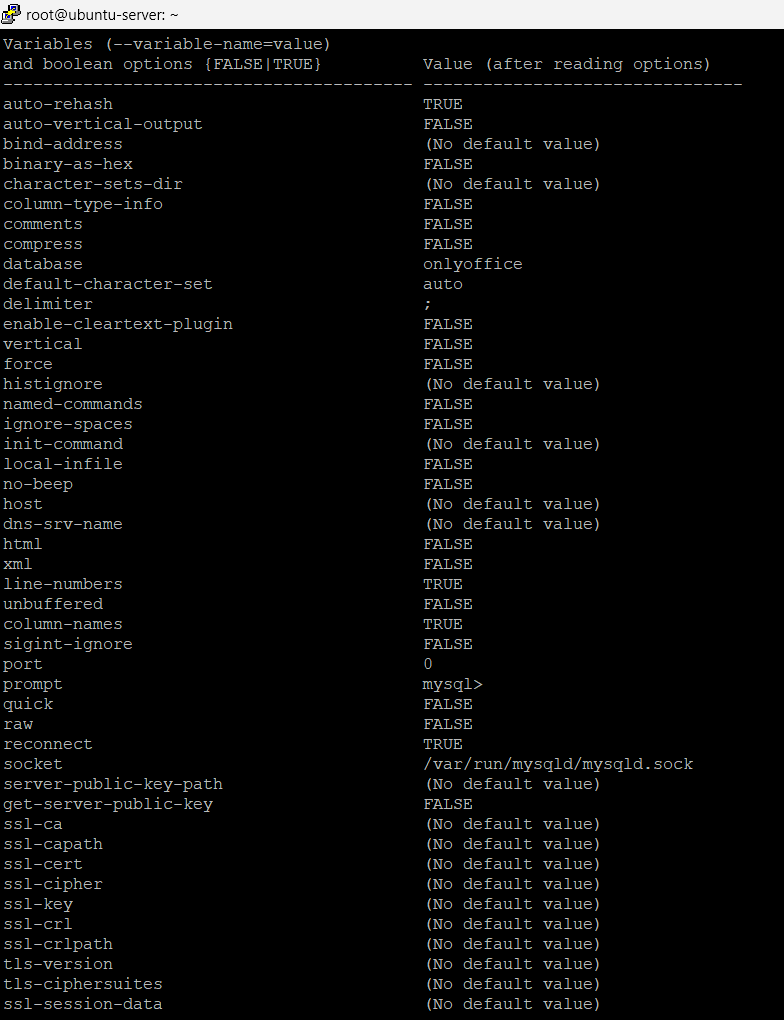
Task: Click the dns-srv-name variable
Action: tap(62, 524)
